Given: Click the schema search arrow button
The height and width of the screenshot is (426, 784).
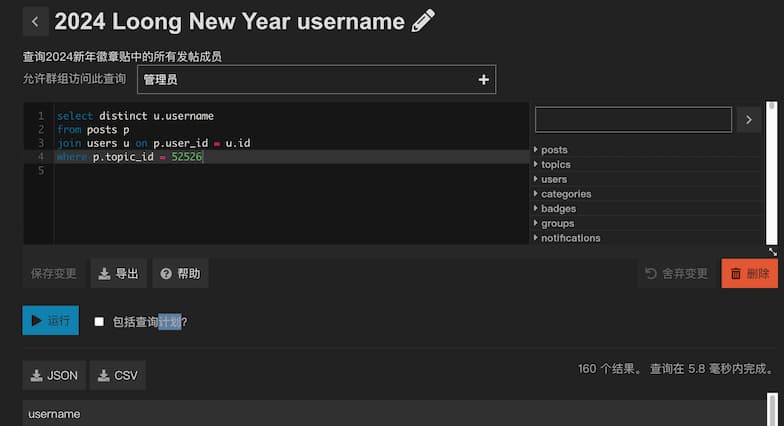Looking at the screenshot, I should (749, 120).
